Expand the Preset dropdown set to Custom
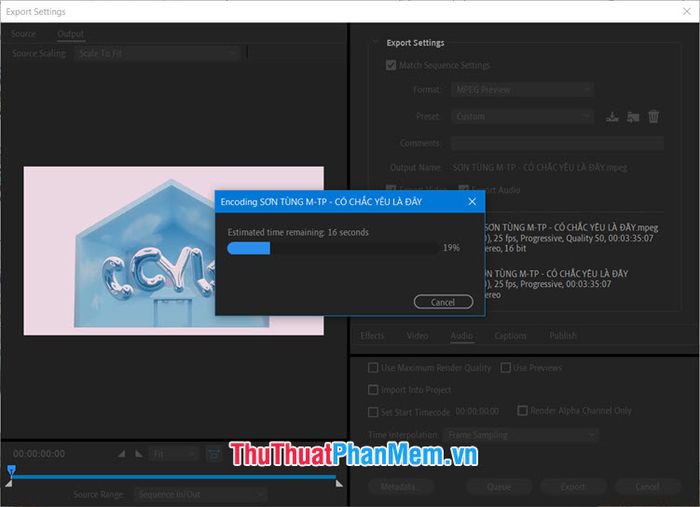700x507 pixels. tap(521, 117)
